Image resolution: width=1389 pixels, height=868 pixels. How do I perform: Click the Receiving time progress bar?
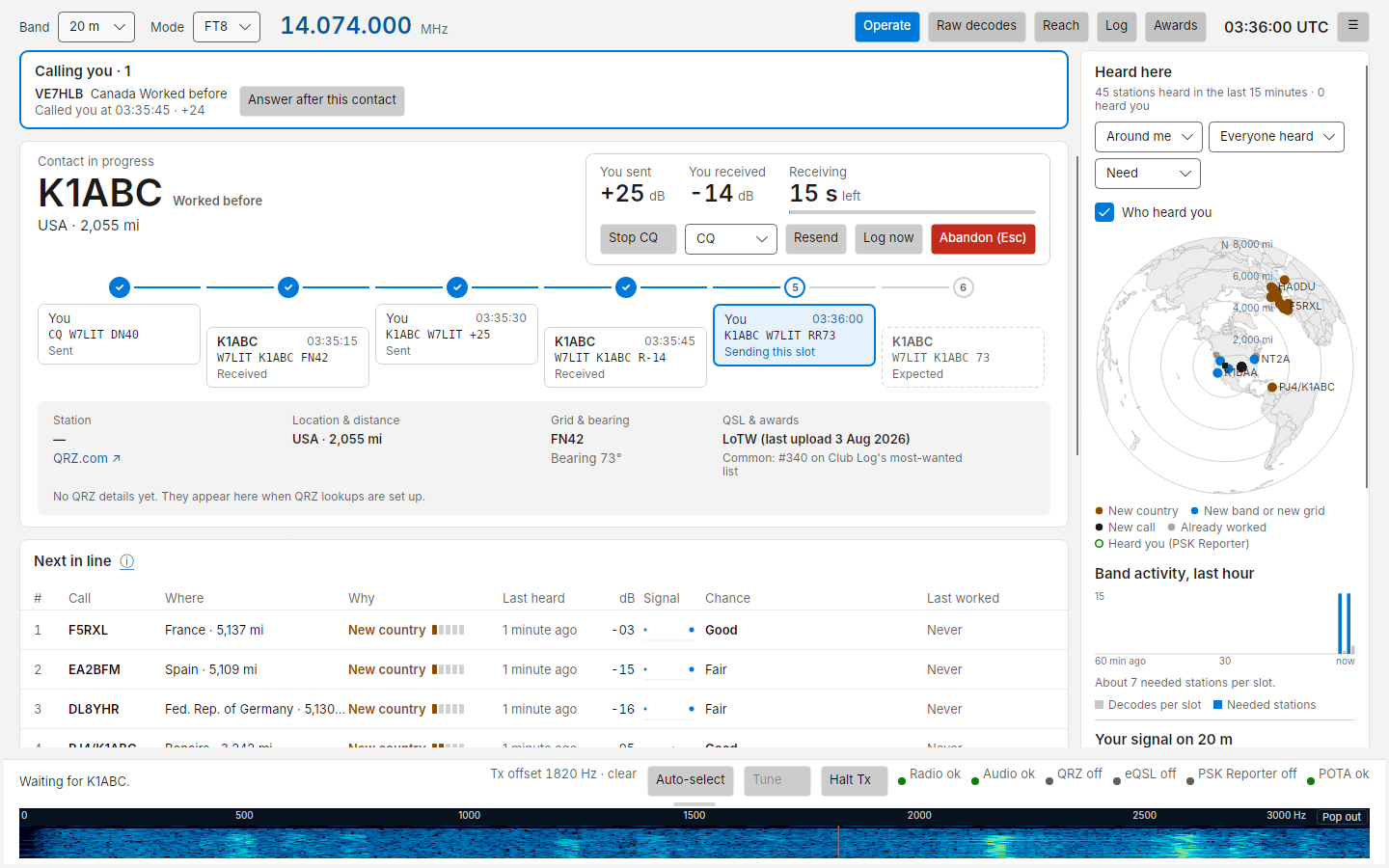(x=912, y=212)
